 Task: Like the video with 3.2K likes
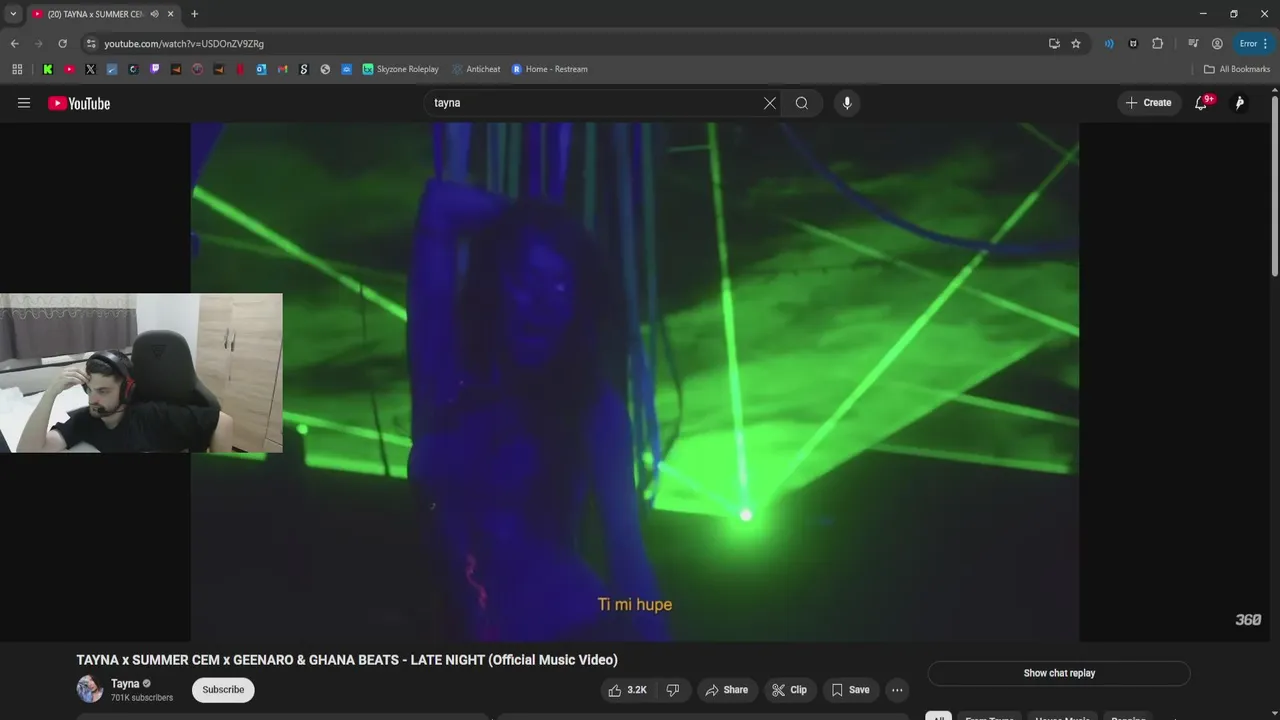pyautogui.click(x=627, y=690)
